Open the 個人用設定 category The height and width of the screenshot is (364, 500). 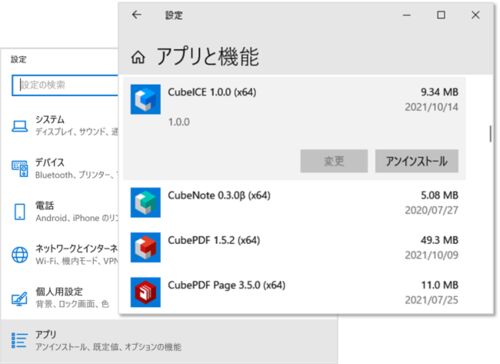click(60, 298)
